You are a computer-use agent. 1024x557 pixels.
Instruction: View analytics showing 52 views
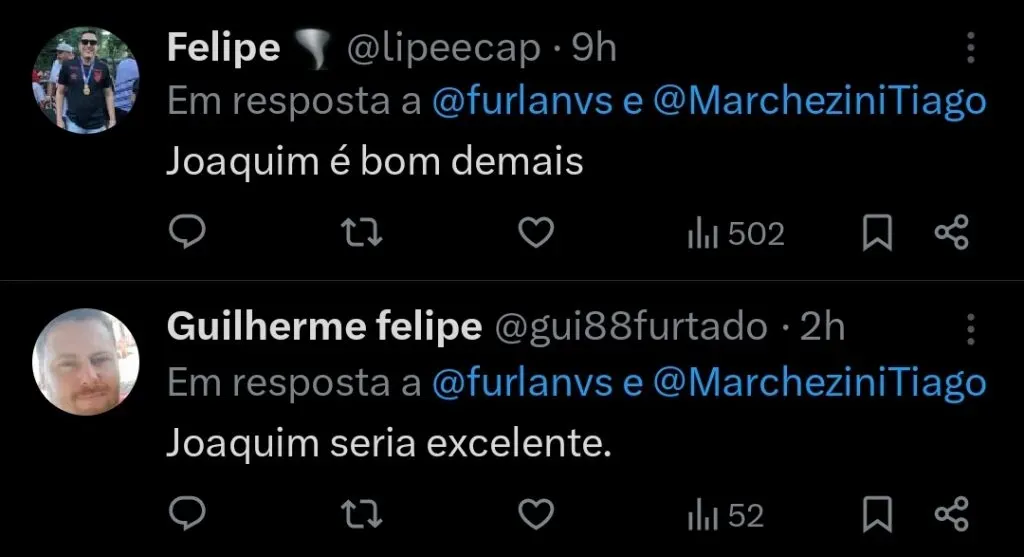pyautogui.click(x=725, y=516)
